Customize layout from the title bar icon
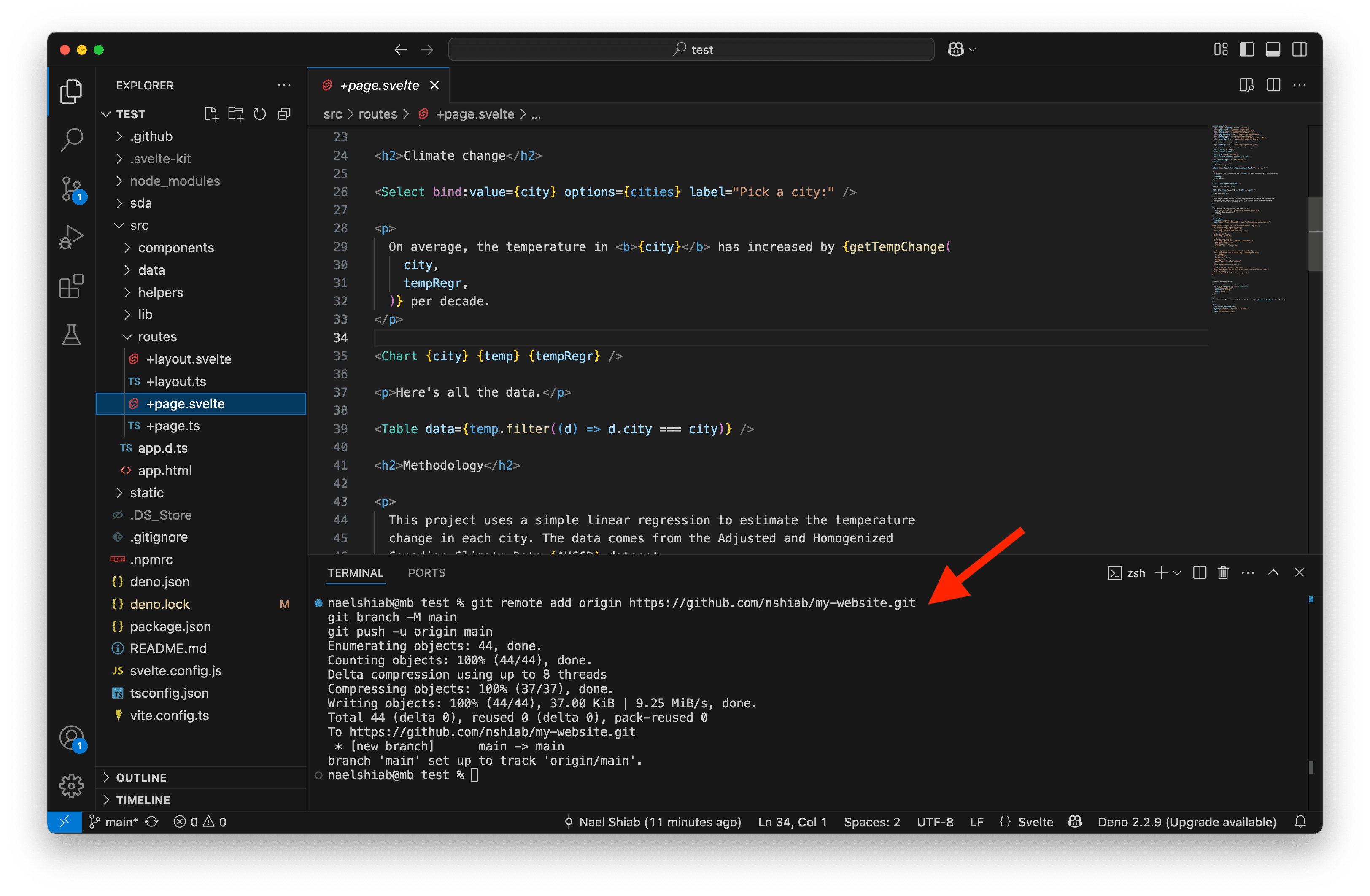The image size is (1370, 896). [x=1220, y=49]
